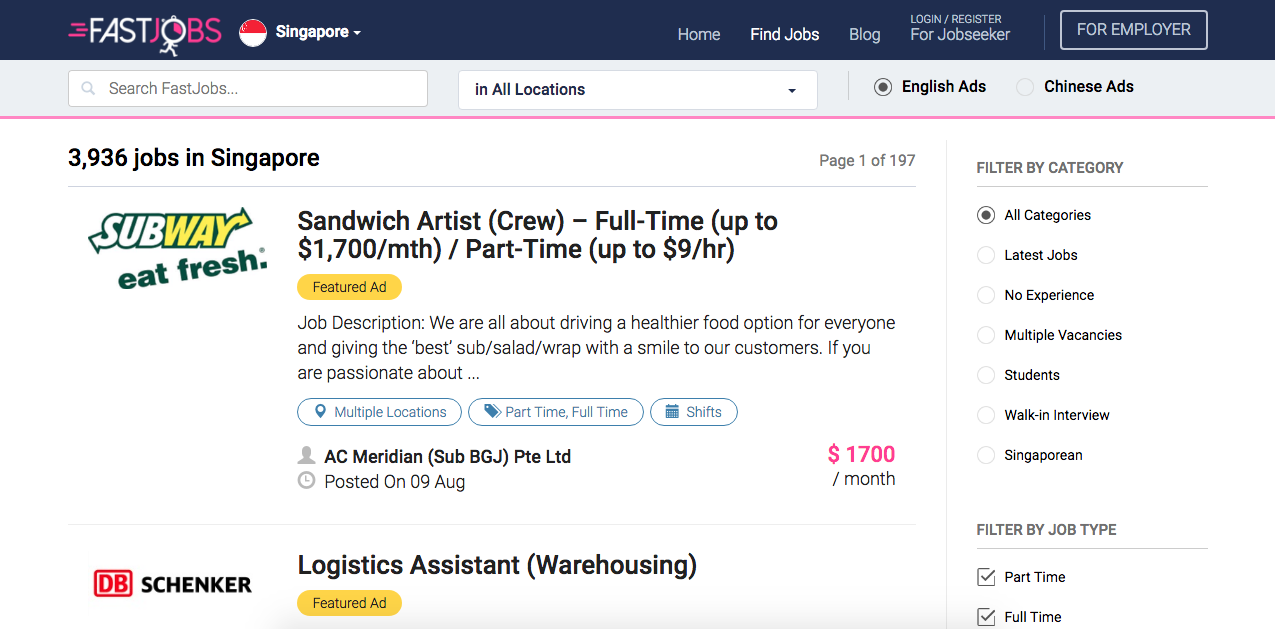Select the Chinese Ads radio button
This screenshot has height=629, width=1275.
click(x=1025, y=87)
